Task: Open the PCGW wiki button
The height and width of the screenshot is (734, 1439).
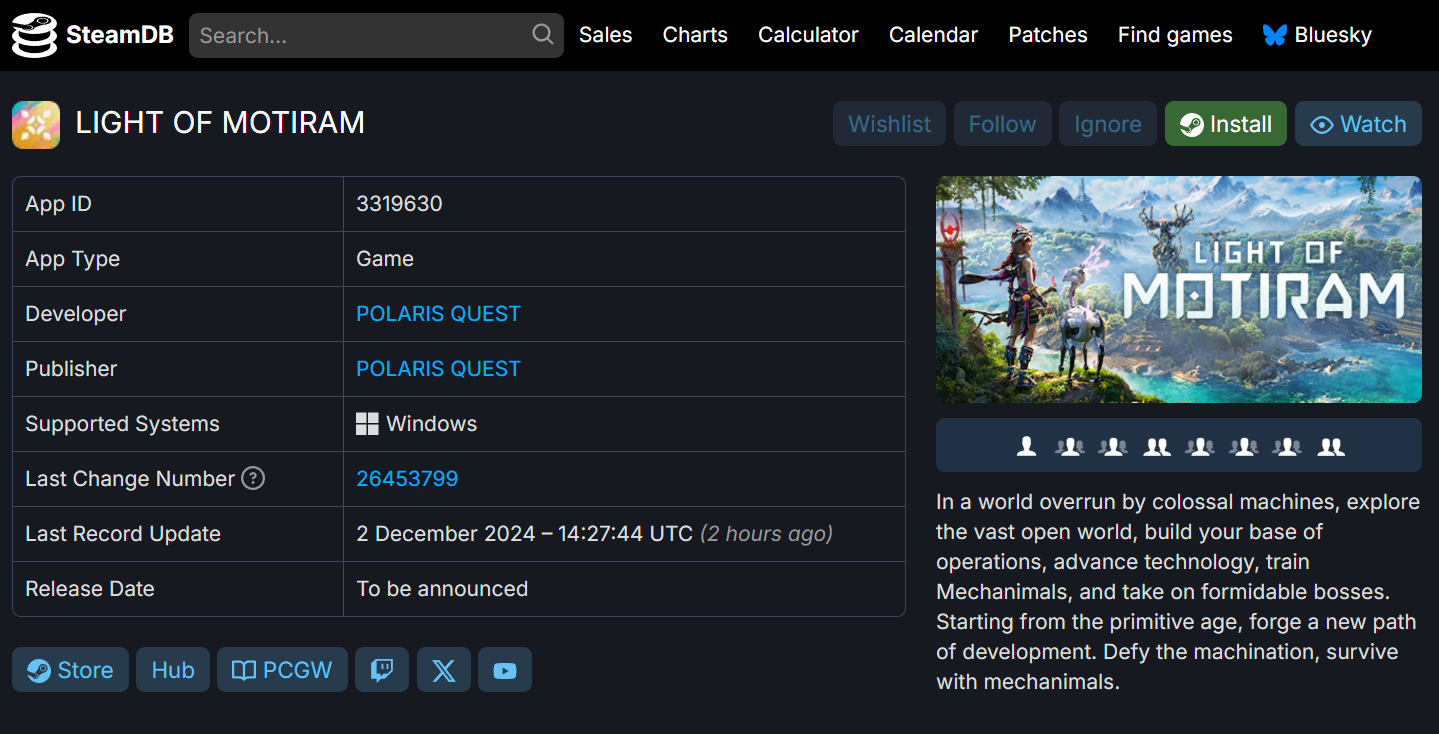Action: [282, 670]
